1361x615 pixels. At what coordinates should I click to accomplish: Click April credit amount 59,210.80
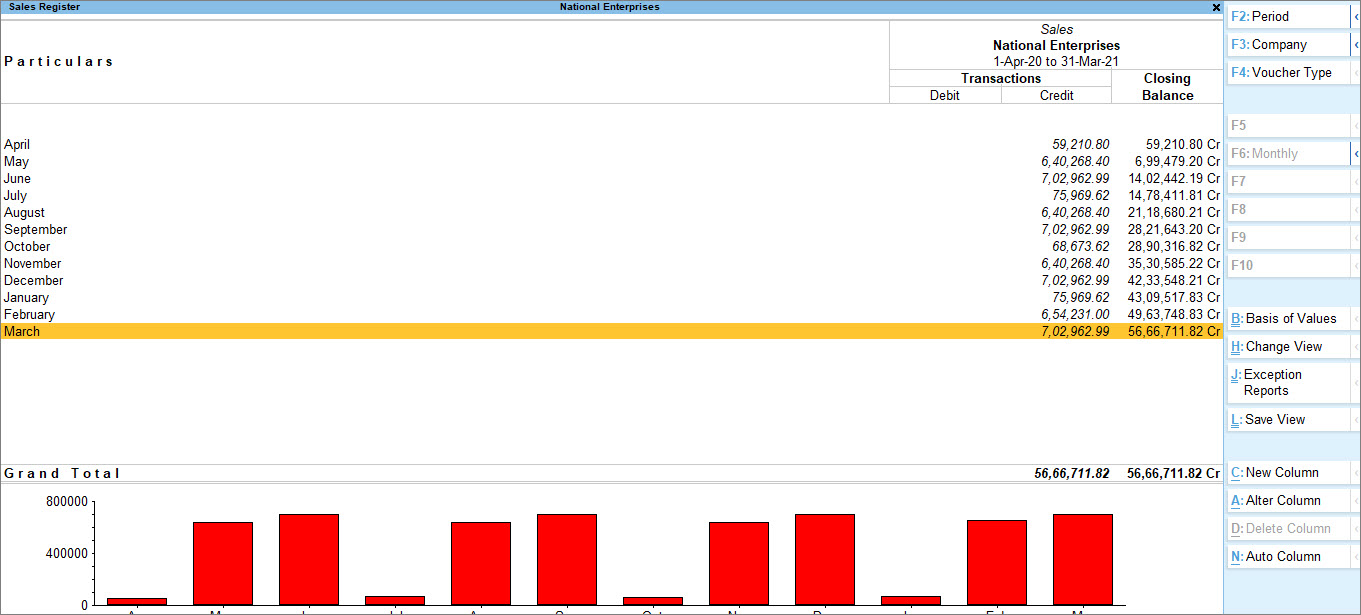(1080, 145)
